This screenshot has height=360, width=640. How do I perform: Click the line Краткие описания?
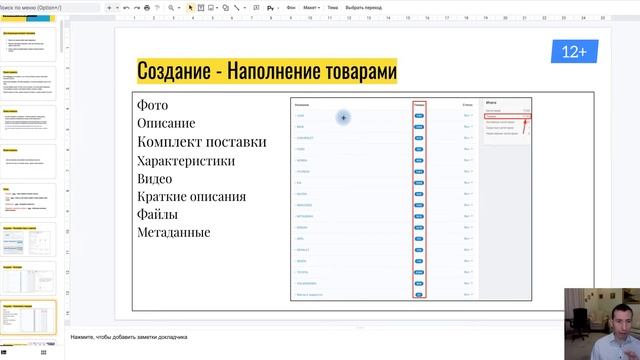[x=191, y=197]
